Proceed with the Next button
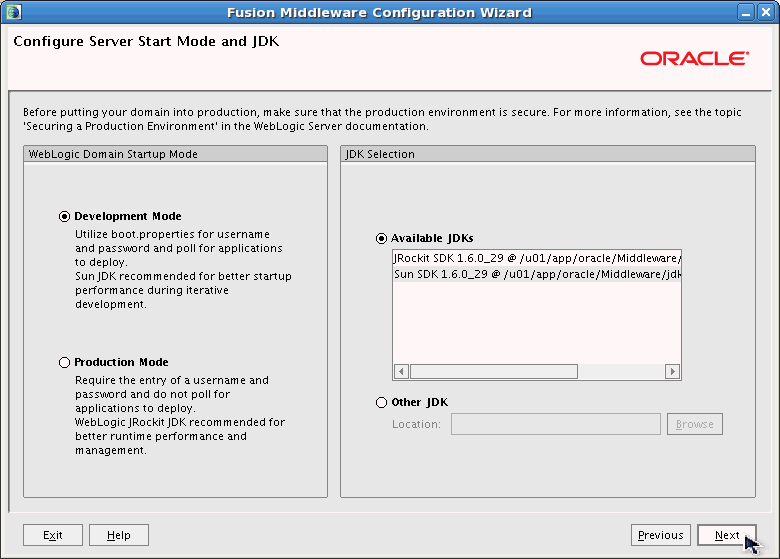The image size is (780, 559). pyautogui.click(x=727, y=535)
